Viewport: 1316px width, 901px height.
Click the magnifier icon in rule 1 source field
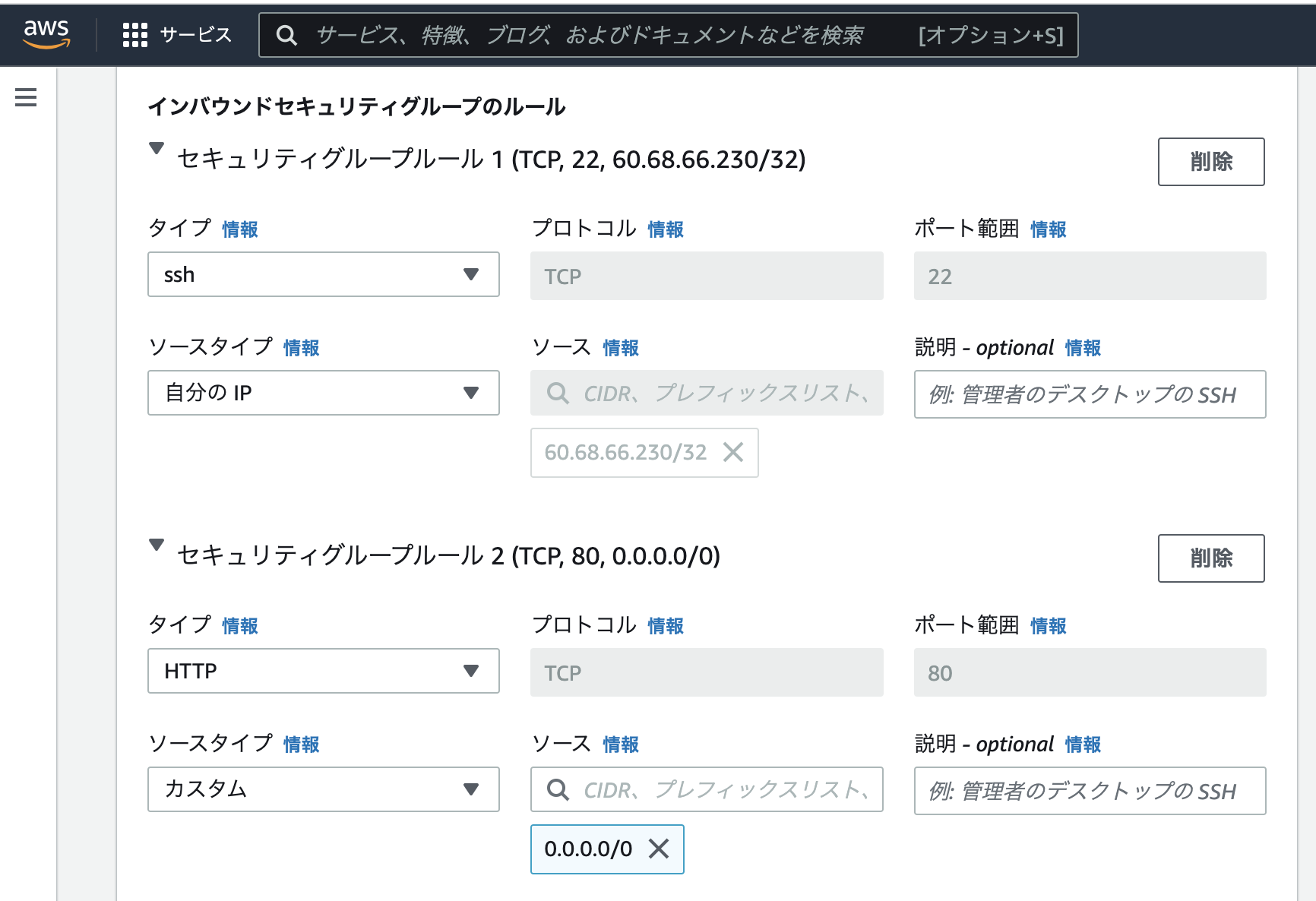click(558, 394)
